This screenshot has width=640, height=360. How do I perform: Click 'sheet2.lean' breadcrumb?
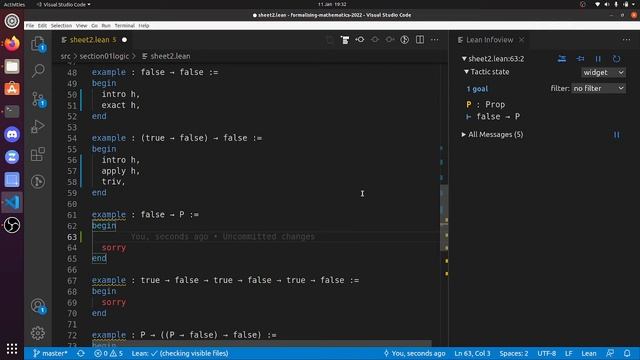tap(170, 56)
